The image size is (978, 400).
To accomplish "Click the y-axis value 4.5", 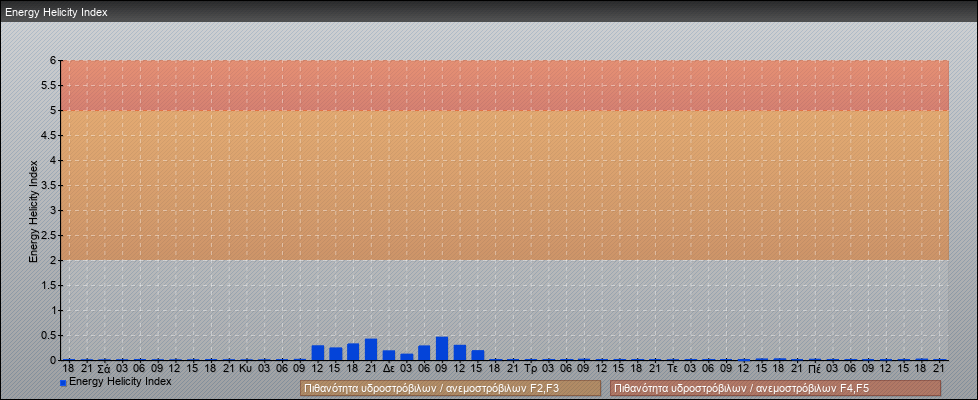I will [x=49, y=135].
